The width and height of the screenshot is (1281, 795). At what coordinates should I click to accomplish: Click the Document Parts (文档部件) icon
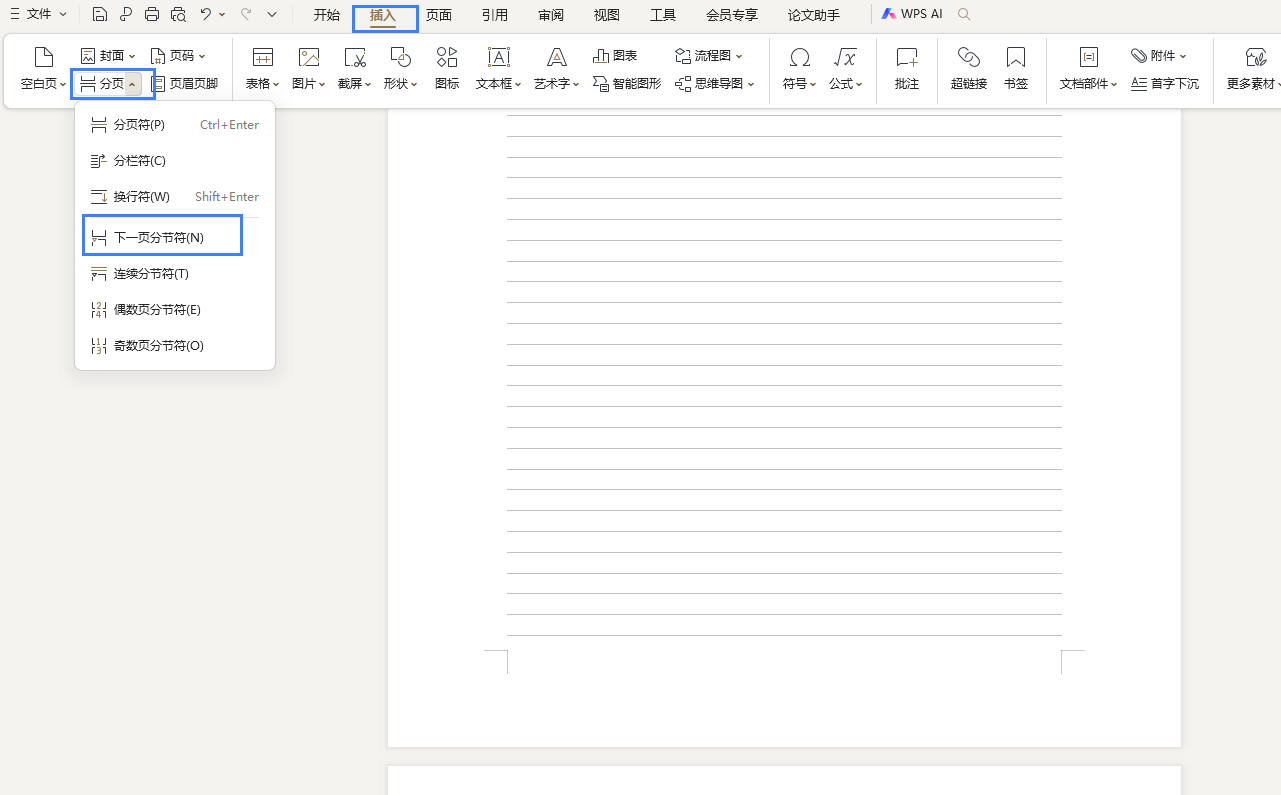(x=1089, y=57)
